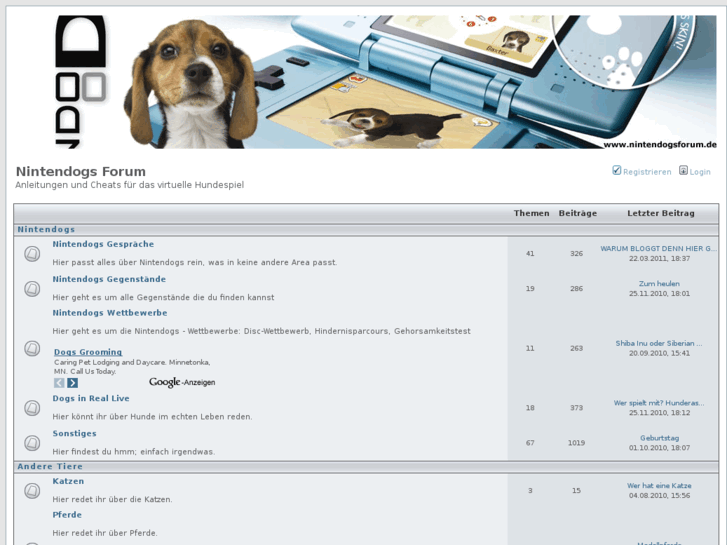Screen dimensions: 727x545
Task: Open last post 'Geburtstag'
Action: click(659, 438)
